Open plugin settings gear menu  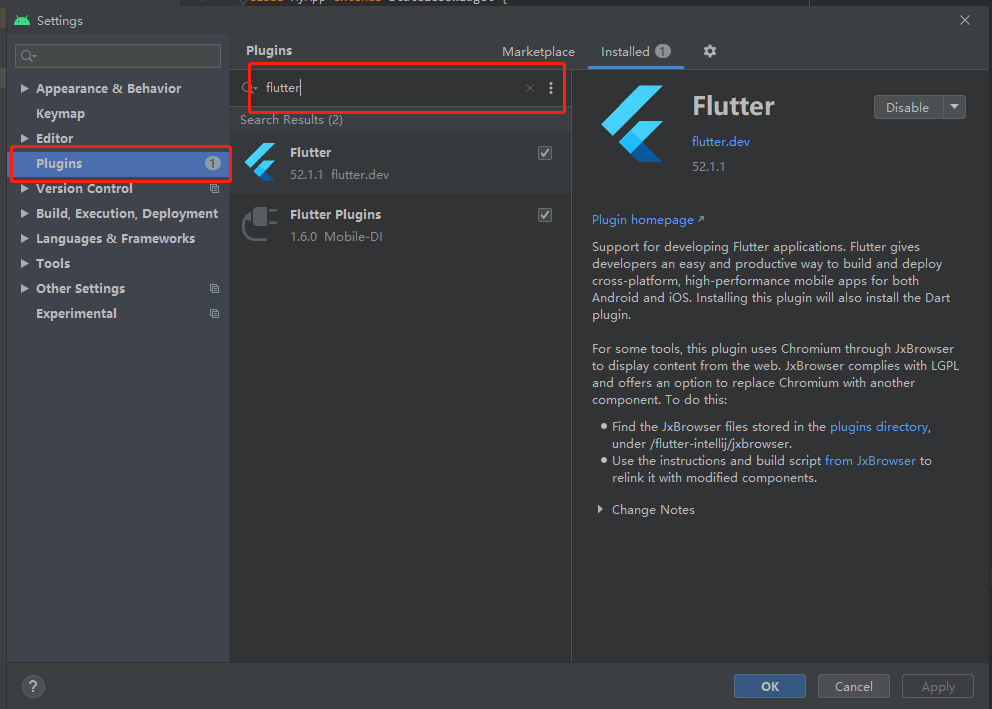710,51
